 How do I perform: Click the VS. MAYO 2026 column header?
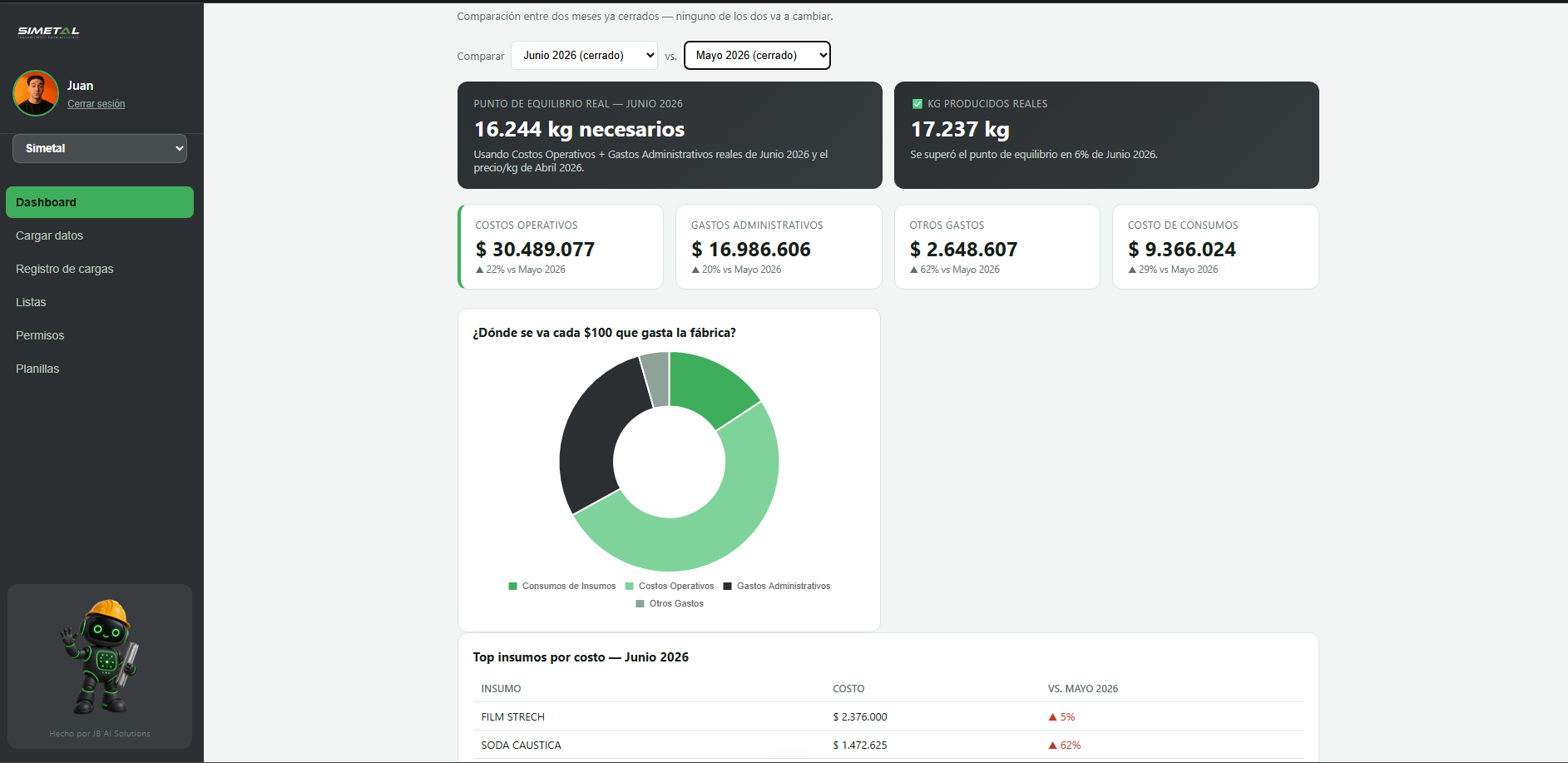[x=1083, y=689]
